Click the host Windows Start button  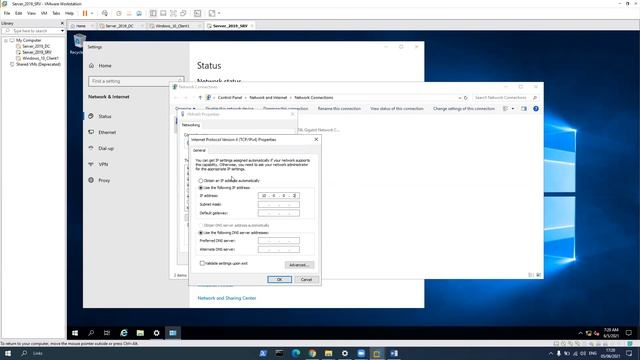pos(8,353)
